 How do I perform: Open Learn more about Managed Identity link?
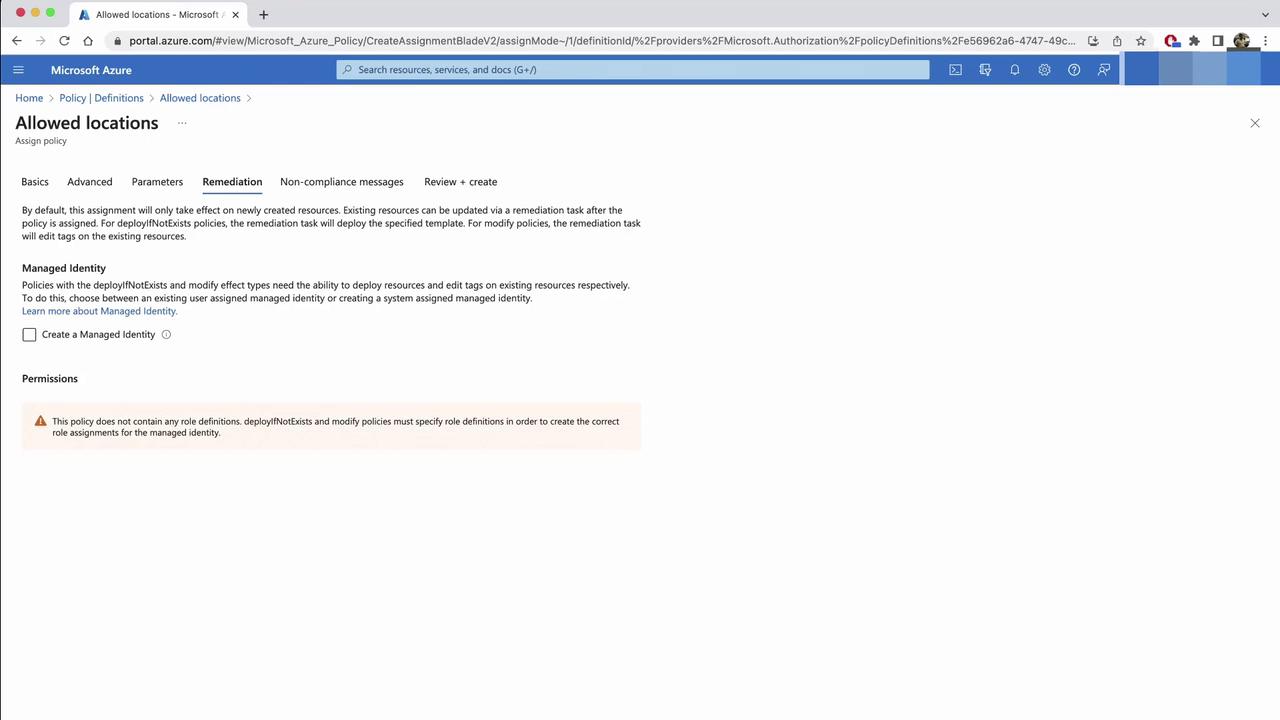(99, 311)
